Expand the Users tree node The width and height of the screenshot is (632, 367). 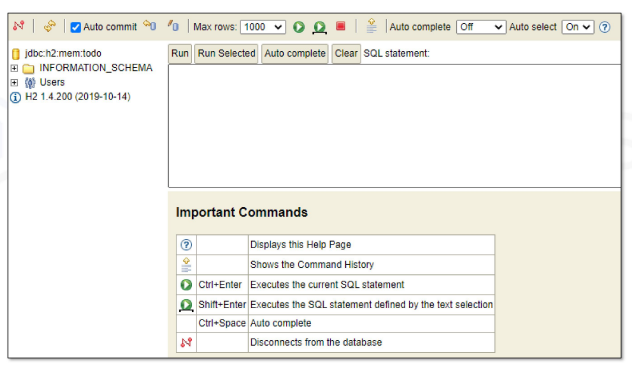tap(15, 83)
